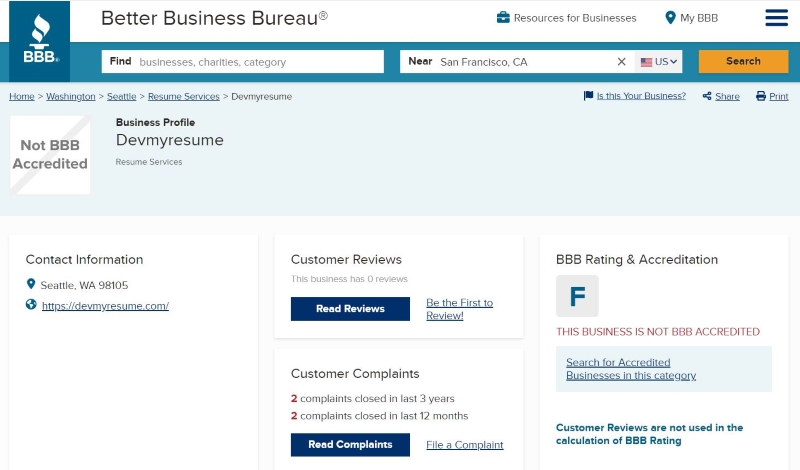Click the Share link
The width and height of the screenshot is (800, 470).
click(x=727, y=96)
